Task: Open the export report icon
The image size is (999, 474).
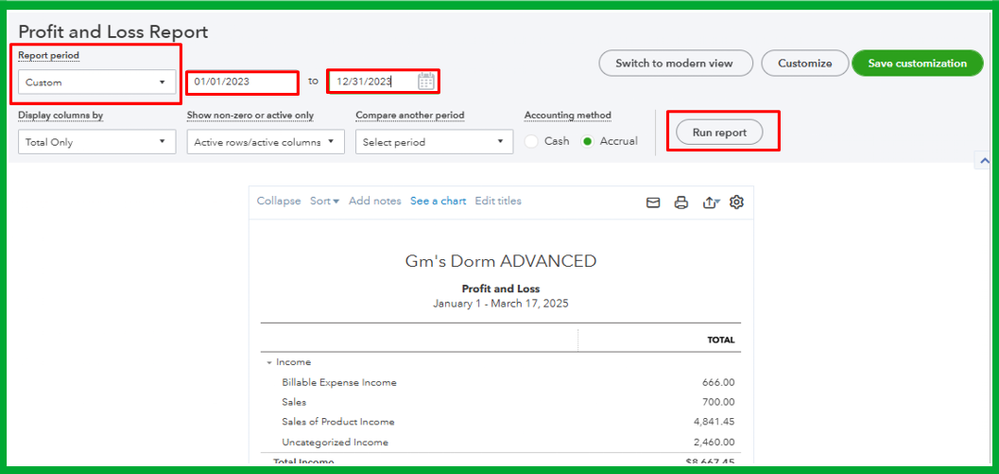Action: tap(710, 203)
